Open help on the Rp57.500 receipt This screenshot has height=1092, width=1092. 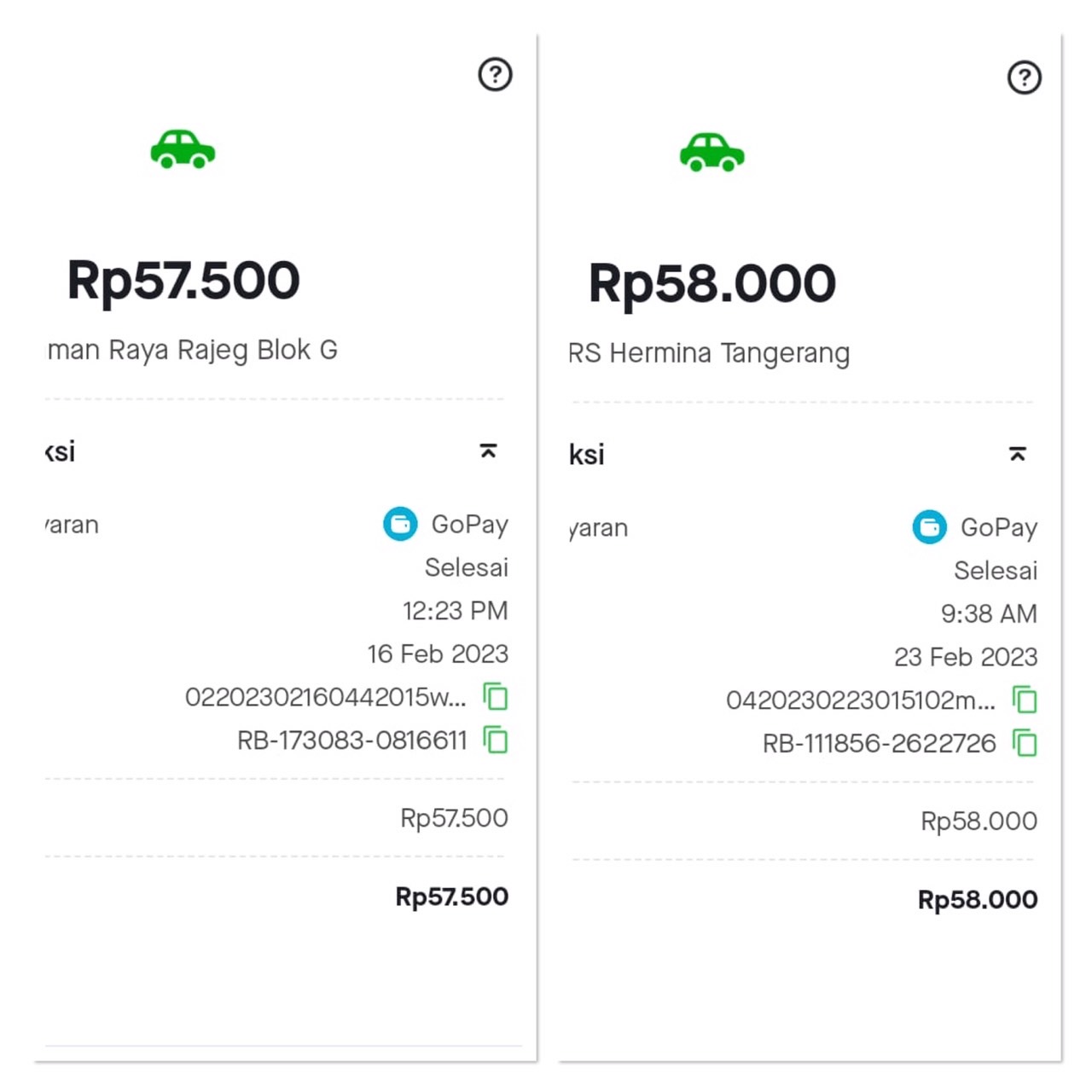coord(495,75)
